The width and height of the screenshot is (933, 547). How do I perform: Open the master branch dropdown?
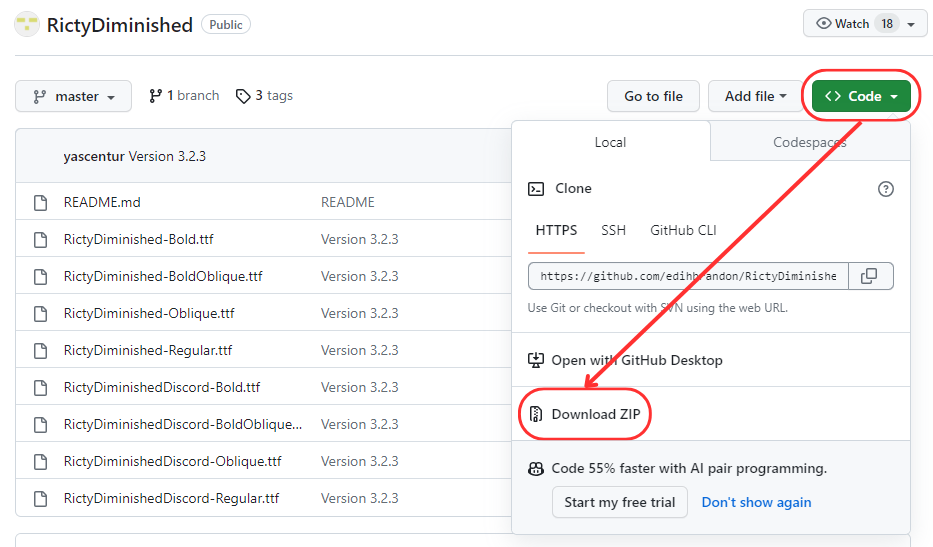[73, 96]
